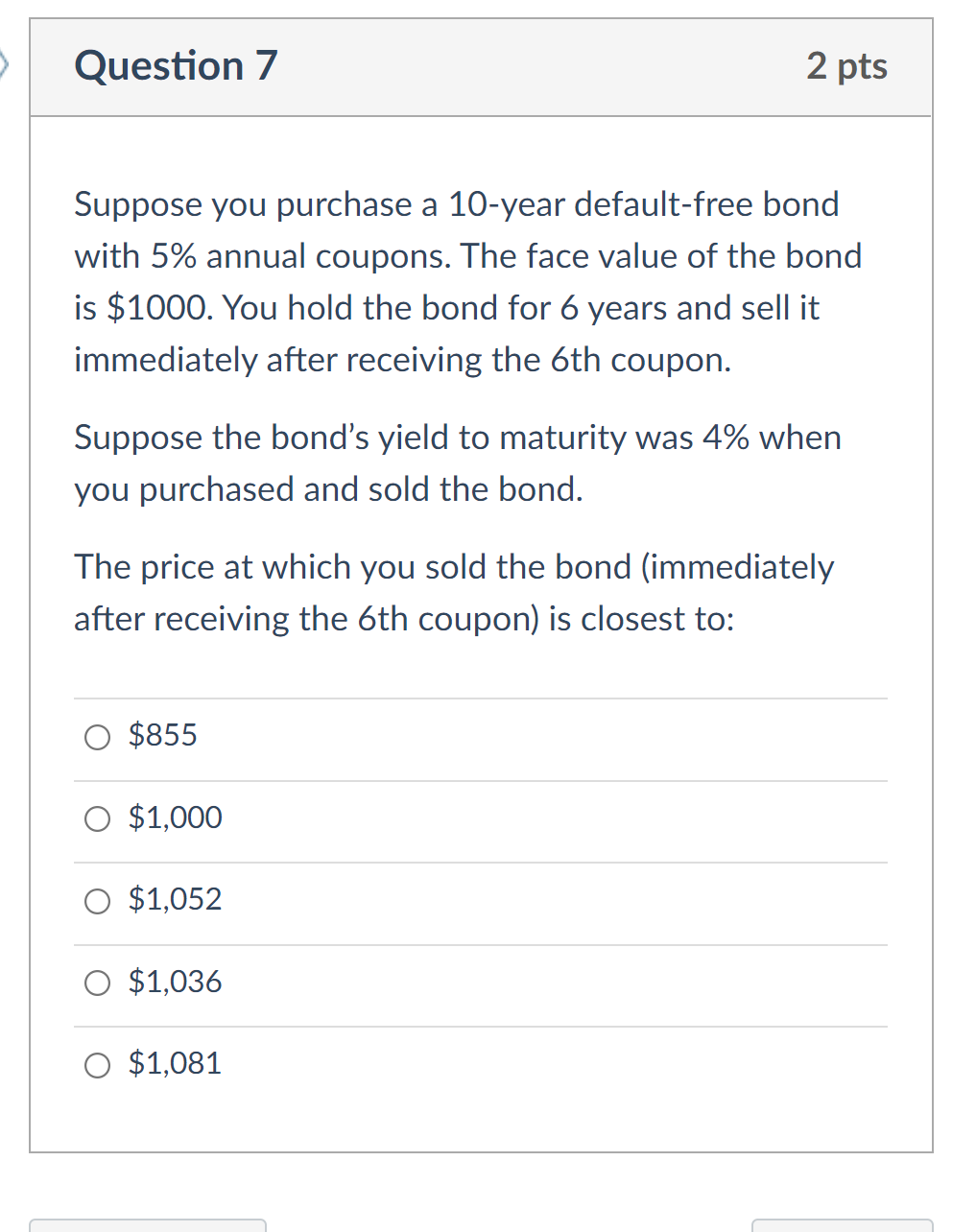Click the paragraph starting "The price at which"

[x=454, y=593]
